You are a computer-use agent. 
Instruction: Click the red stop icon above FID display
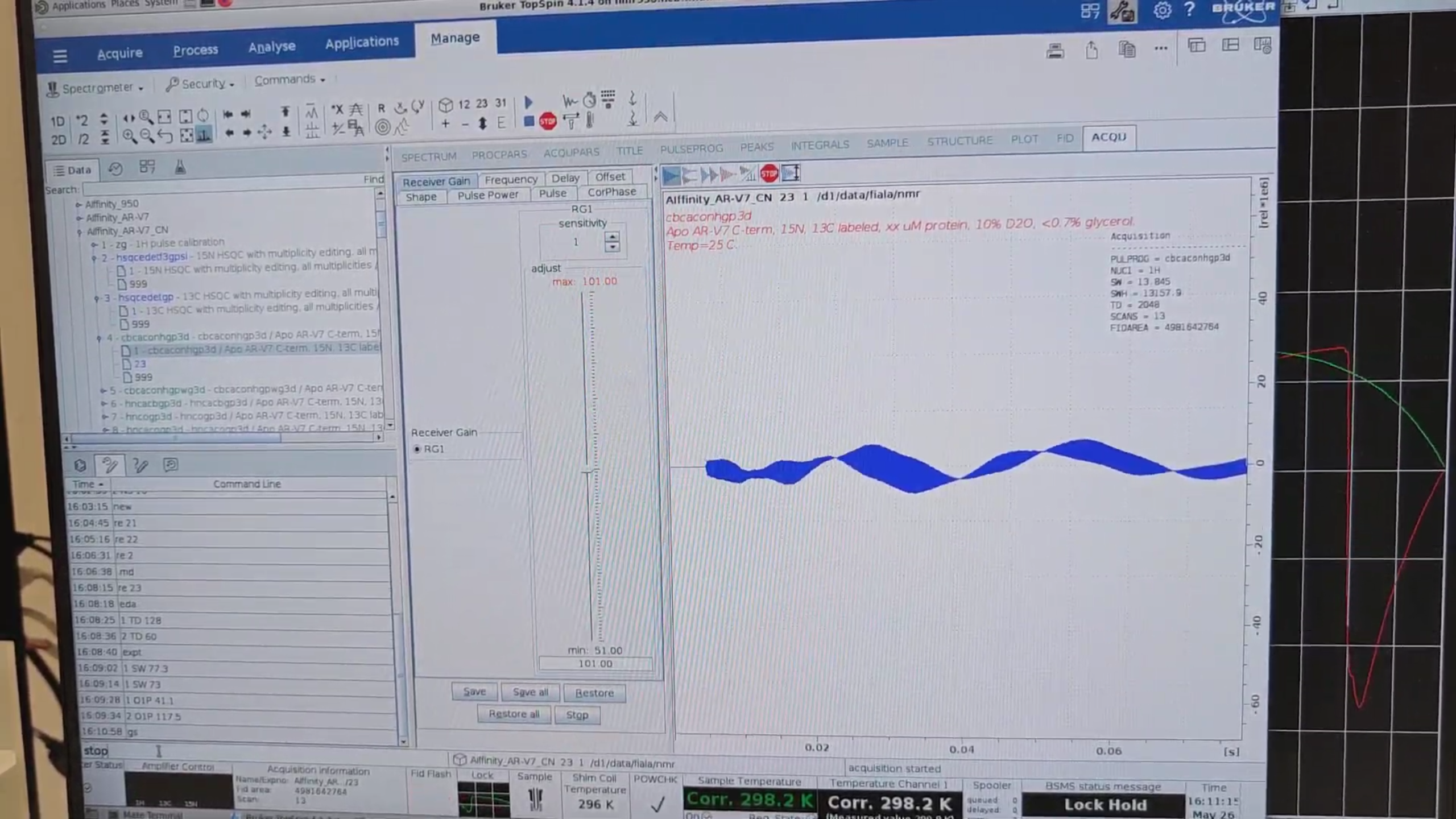pyautogui.click(x=768, y=173)
